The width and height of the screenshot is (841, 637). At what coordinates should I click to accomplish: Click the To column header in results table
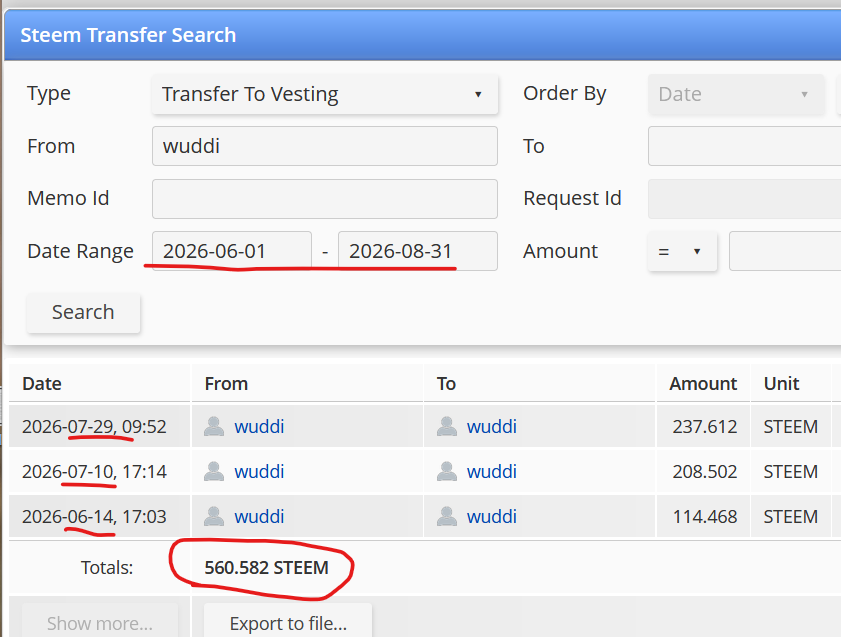pos(446,384)
